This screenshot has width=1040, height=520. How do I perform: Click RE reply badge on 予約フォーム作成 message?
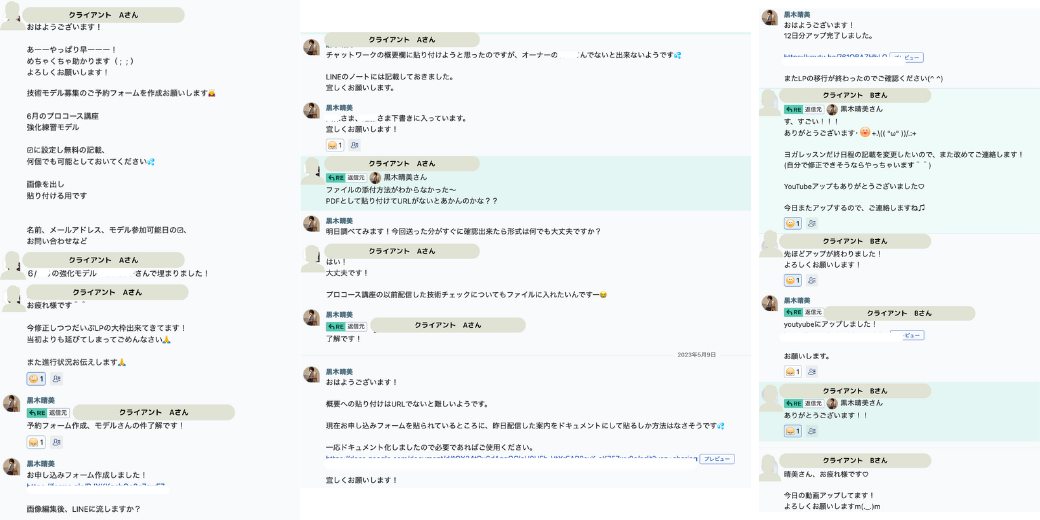[36, 413]
